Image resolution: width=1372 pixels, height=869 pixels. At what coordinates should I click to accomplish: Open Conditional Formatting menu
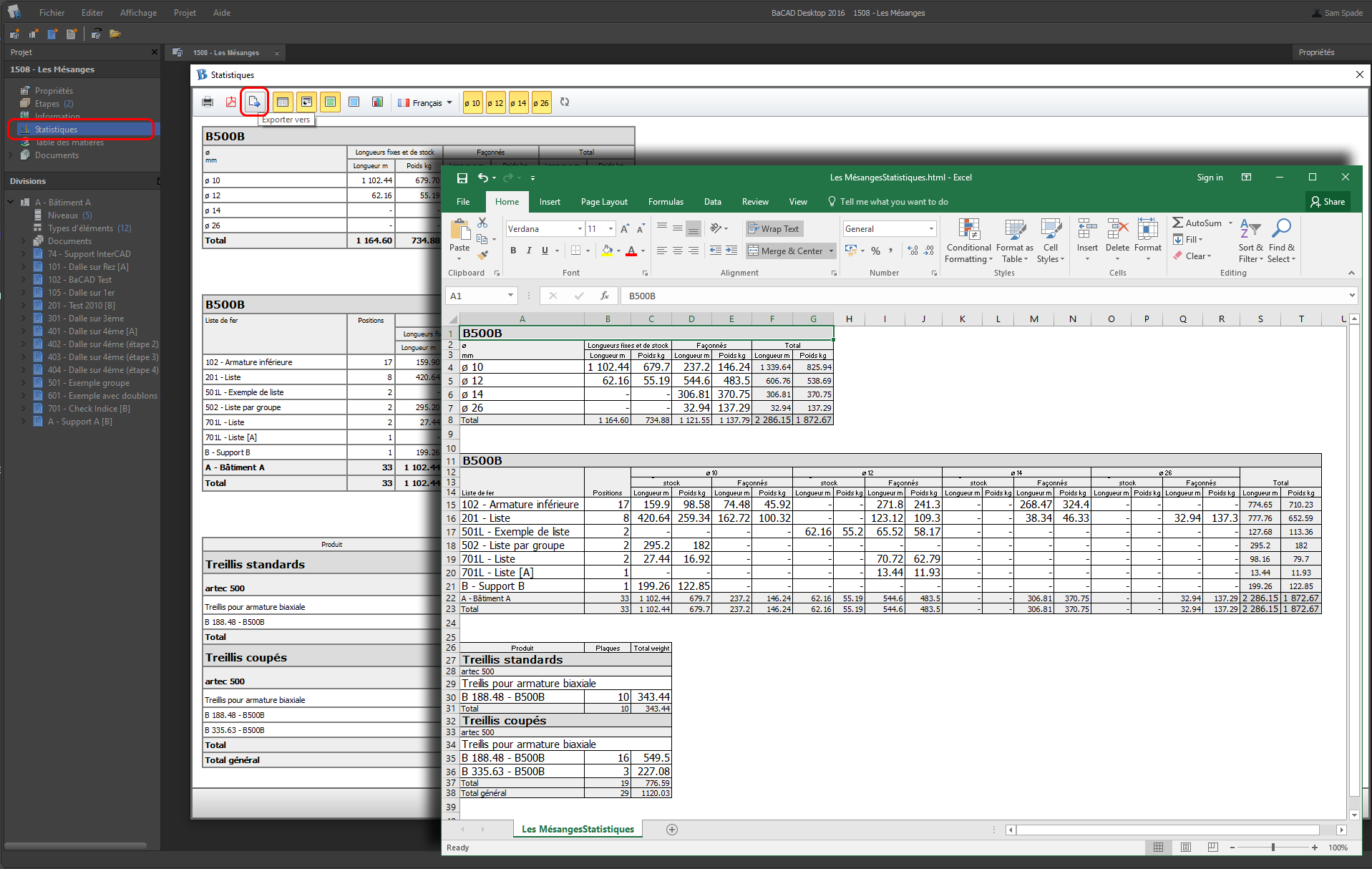(x=968, y=241)
